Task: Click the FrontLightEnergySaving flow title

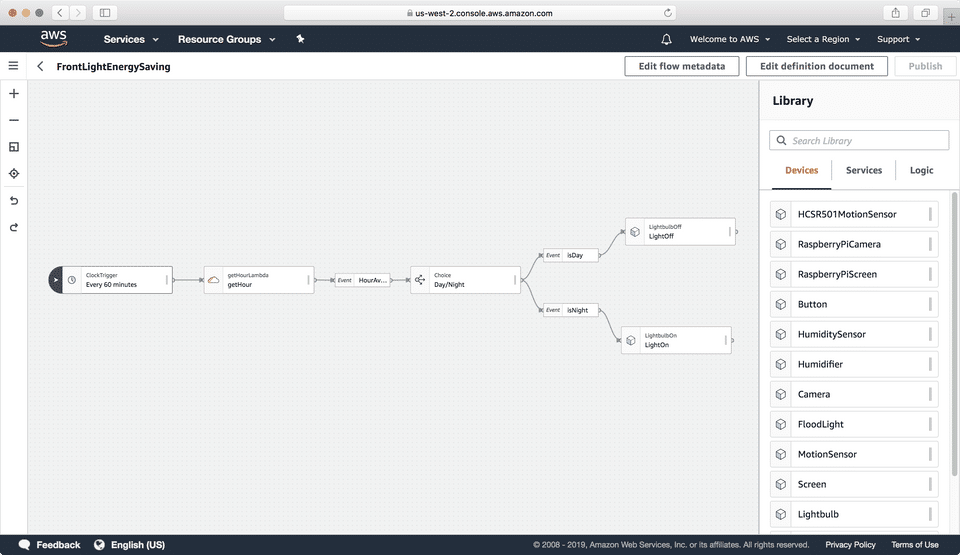Action: (113, 67)
